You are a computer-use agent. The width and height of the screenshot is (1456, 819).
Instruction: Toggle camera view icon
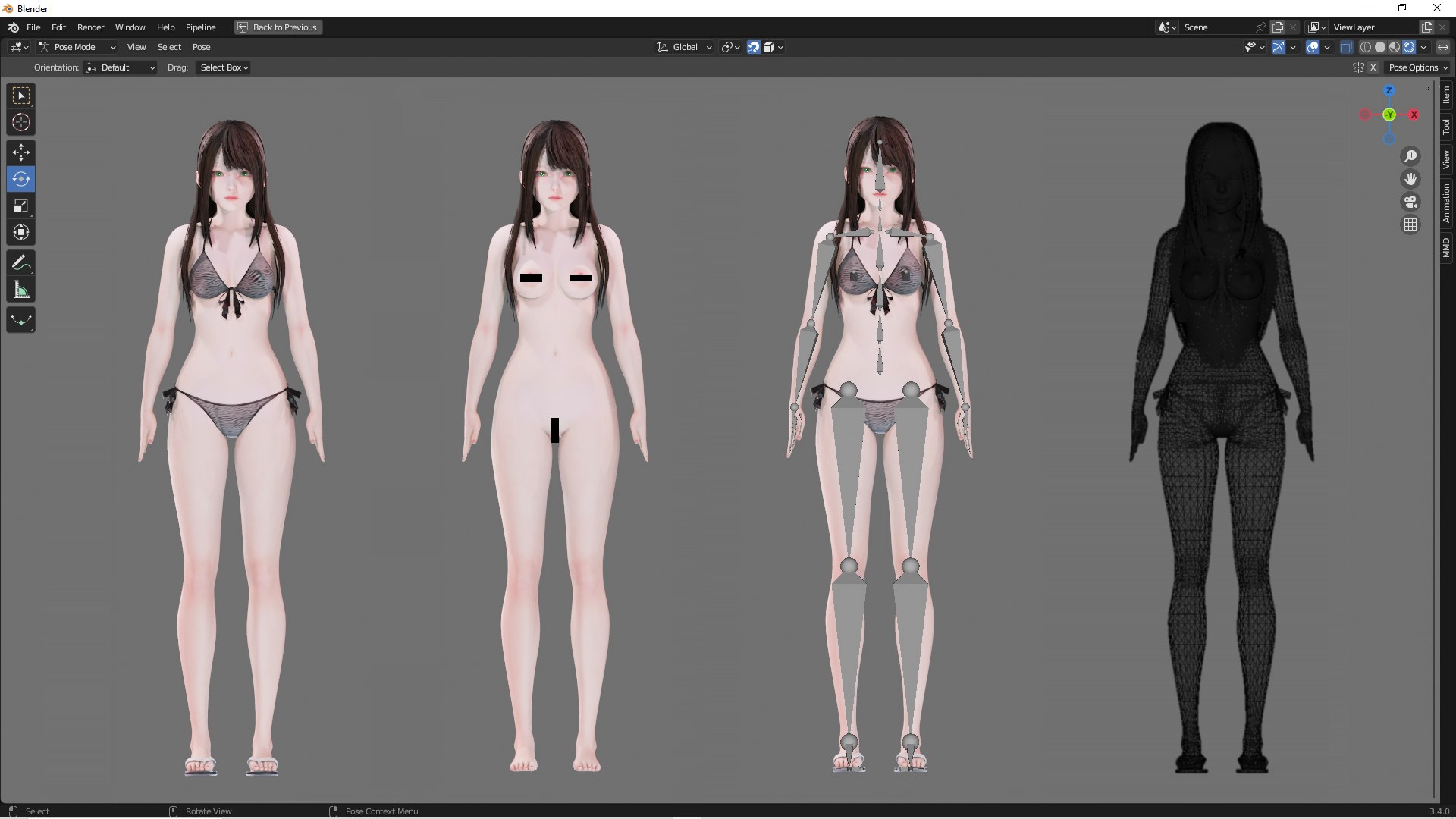pyautogui.click(x=1410, y=202)
